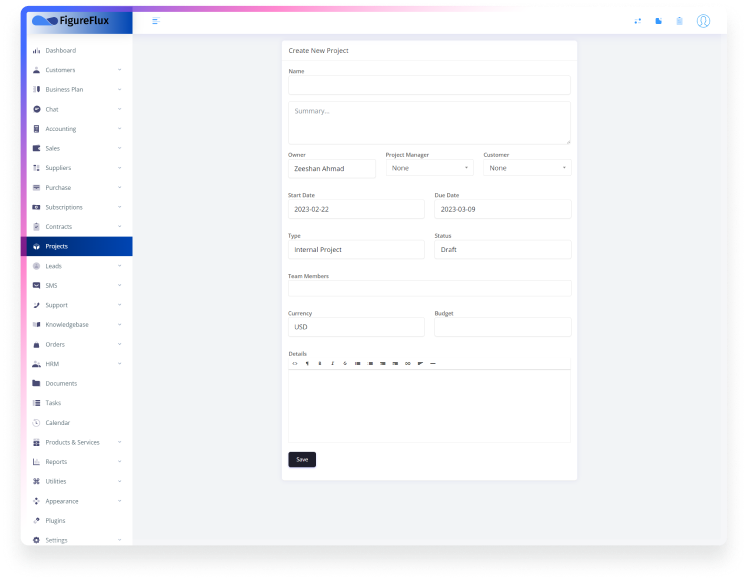The height and width of the screenshot is (580, 747).
Task: Open Purchase in the sidebar
Action: (77, 187)
